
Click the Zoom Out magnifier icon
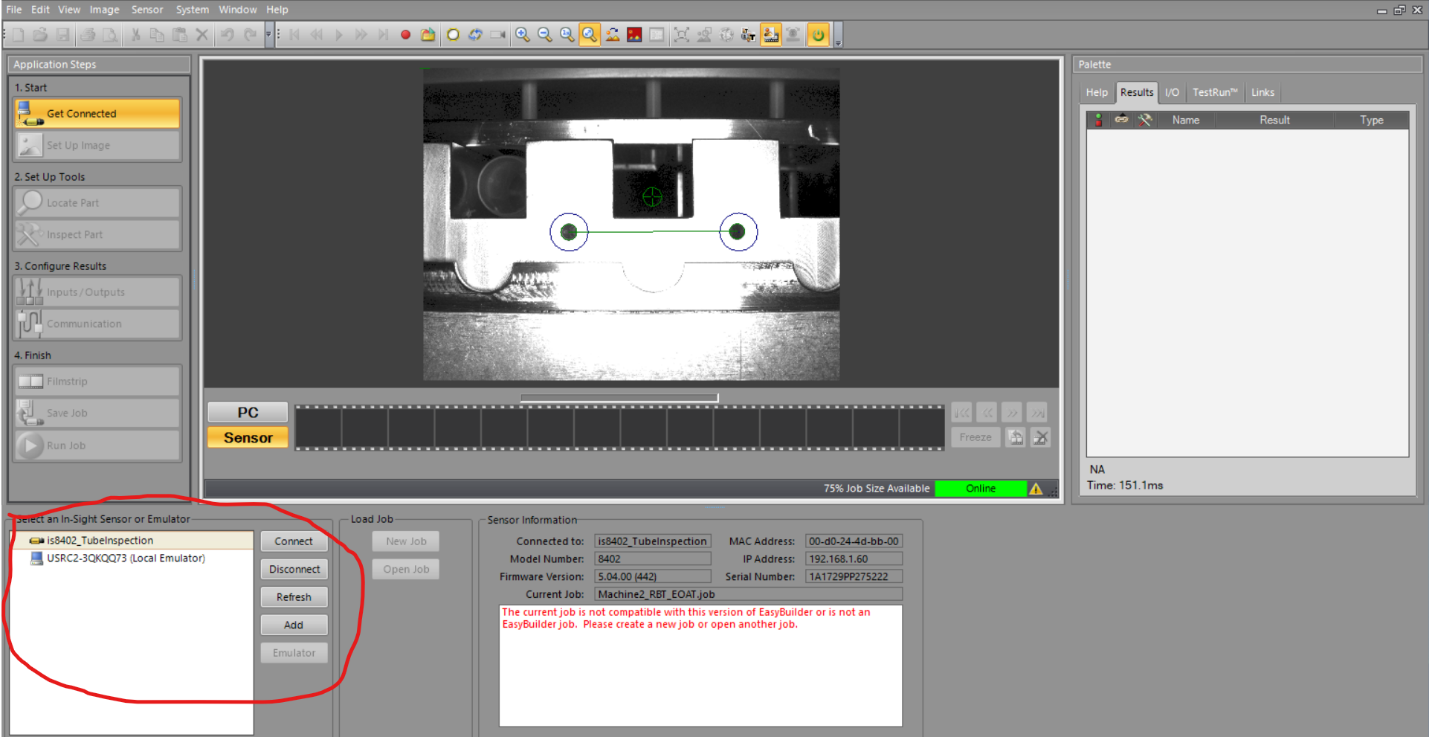[544, 34]
